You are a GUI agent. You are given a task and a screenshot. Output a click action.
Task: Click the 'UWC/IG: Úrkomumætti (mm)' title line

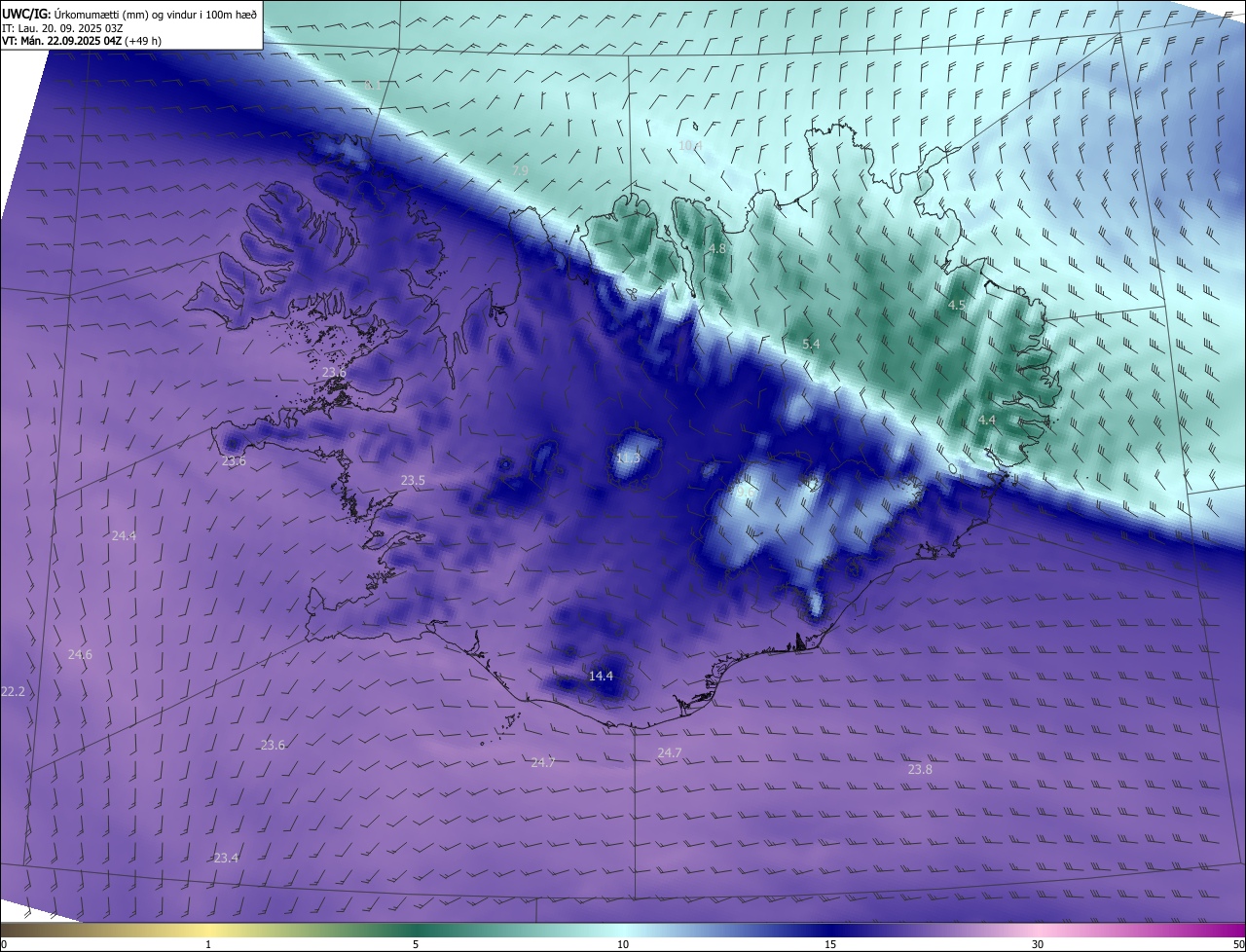pos(129,14)
